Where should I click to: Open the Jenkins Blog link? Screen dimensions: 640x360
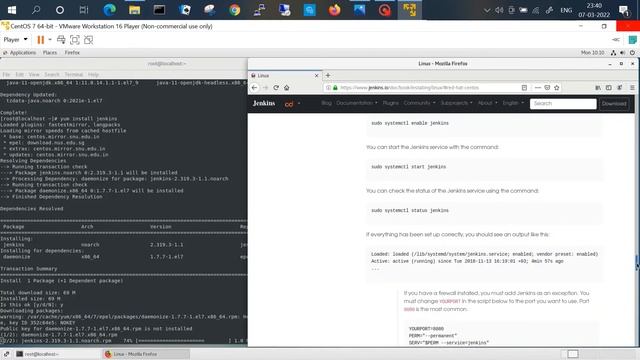(x=326, y=103)
